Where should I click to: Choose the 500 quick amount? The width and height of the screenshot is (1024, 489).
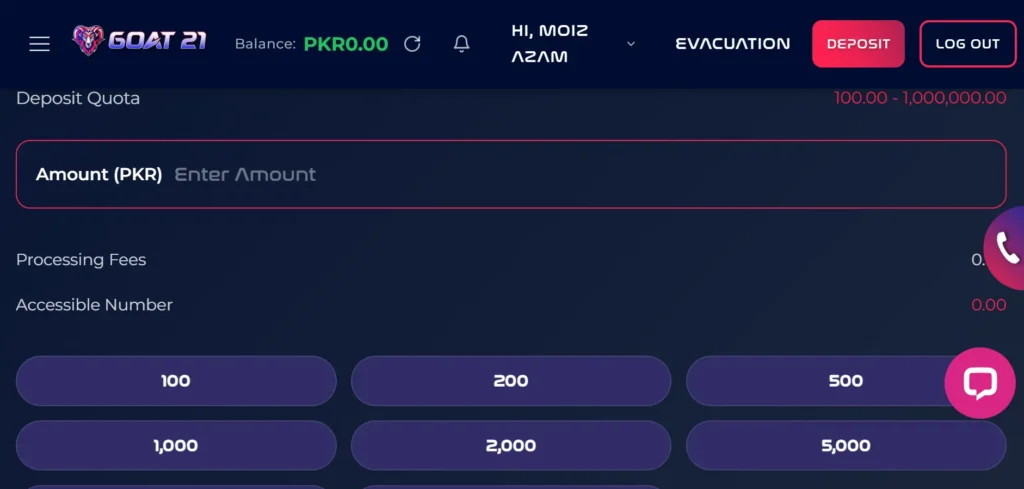(x=846, y=381)
